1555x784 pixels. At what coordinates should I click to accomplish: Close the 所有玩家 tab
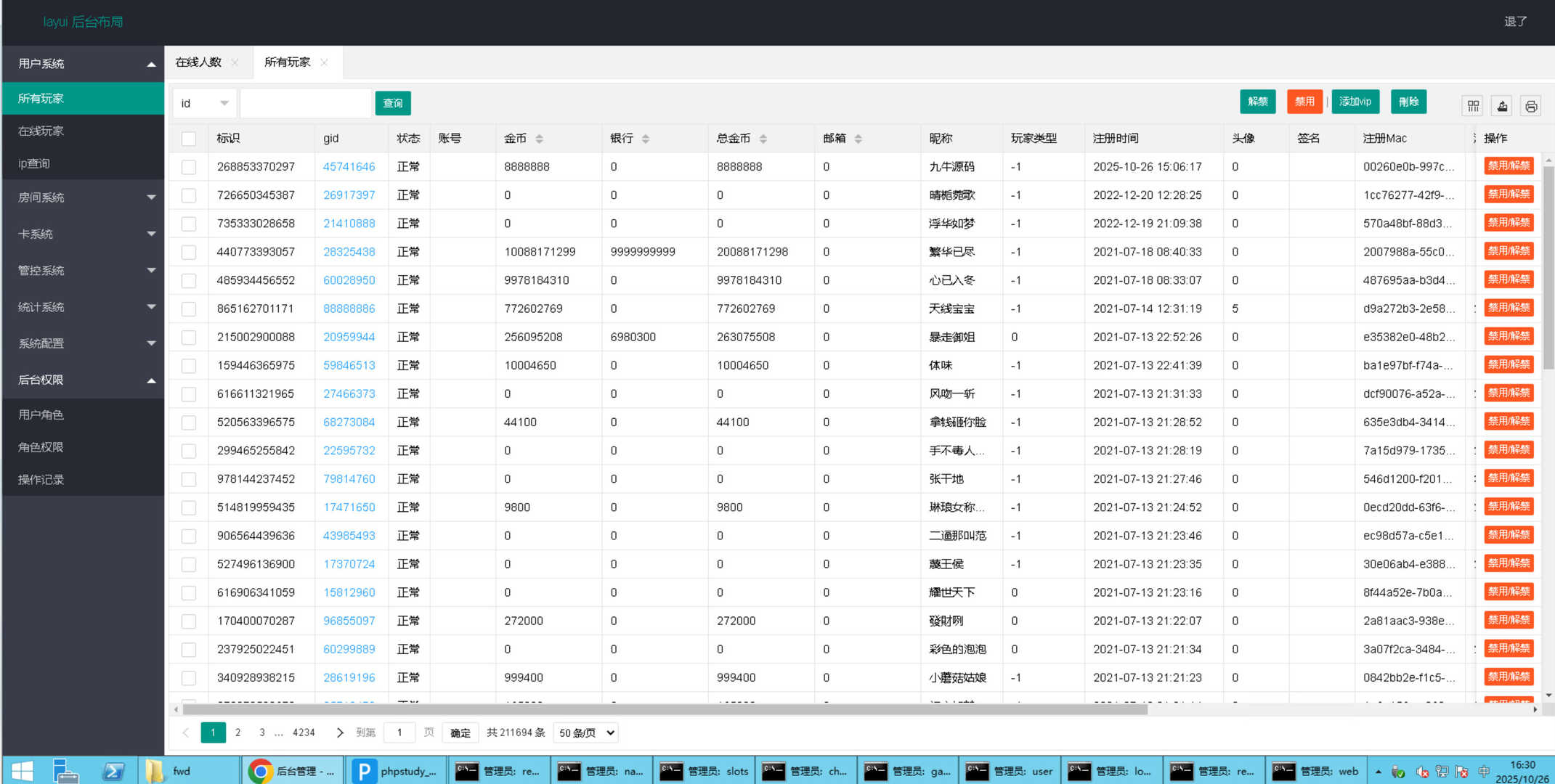(x=324, y=62)
